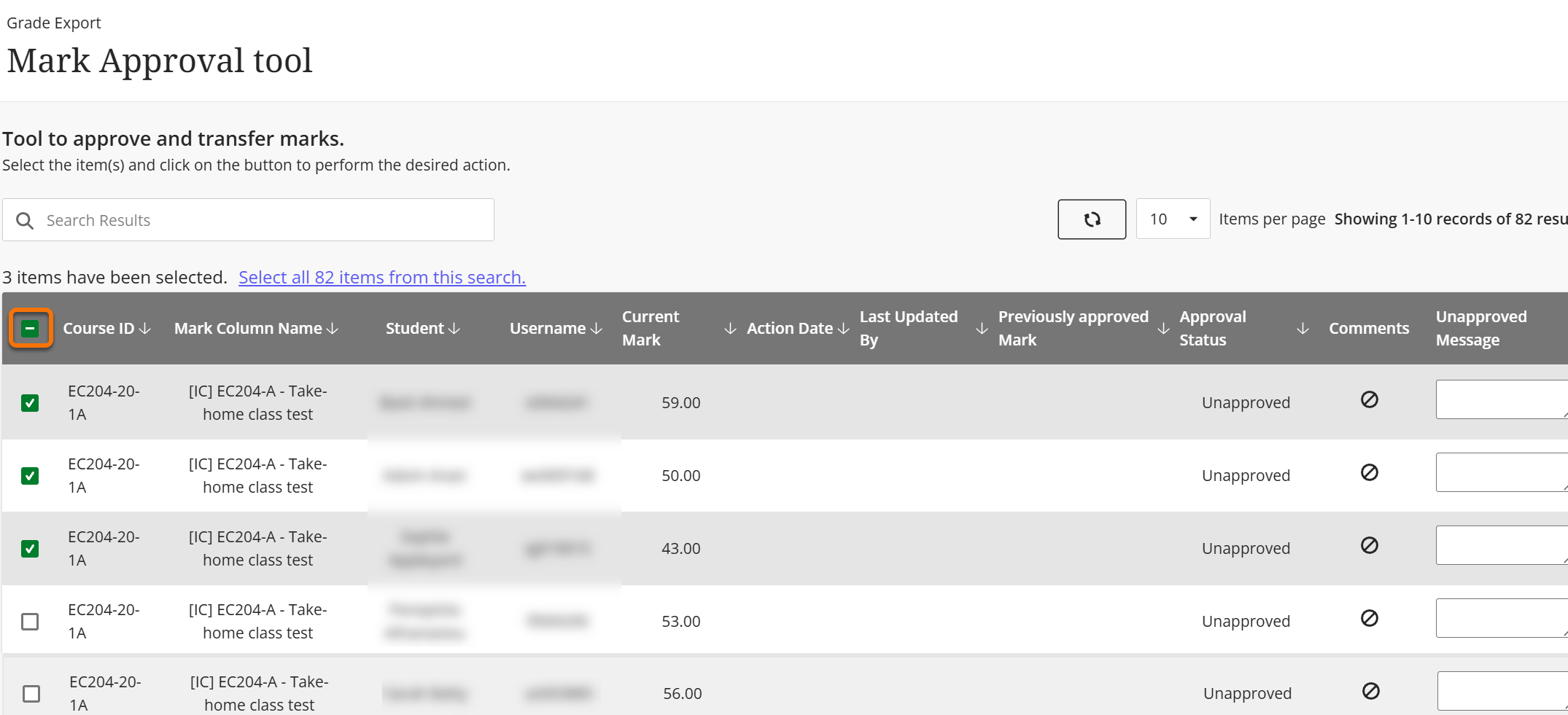Sort table by Mark Column Name header

pyautogui.click(x=248, y=329)
